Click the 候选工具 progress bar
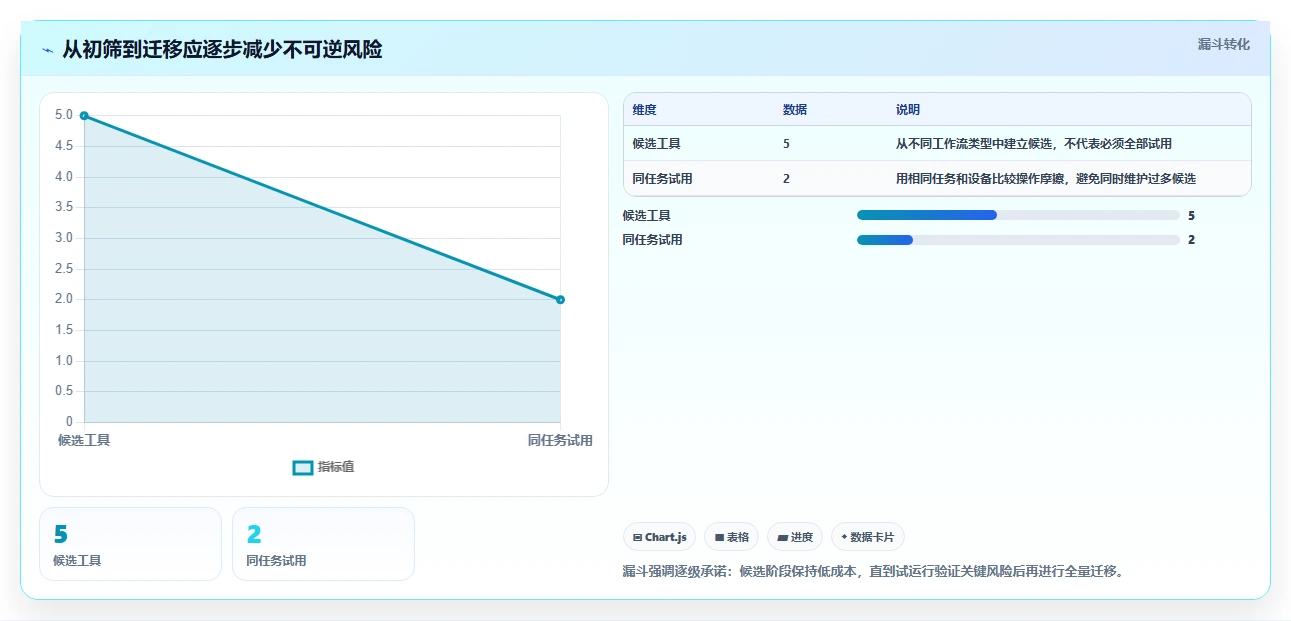This screenshot has width=1291, height=621. coord(1018,215)
